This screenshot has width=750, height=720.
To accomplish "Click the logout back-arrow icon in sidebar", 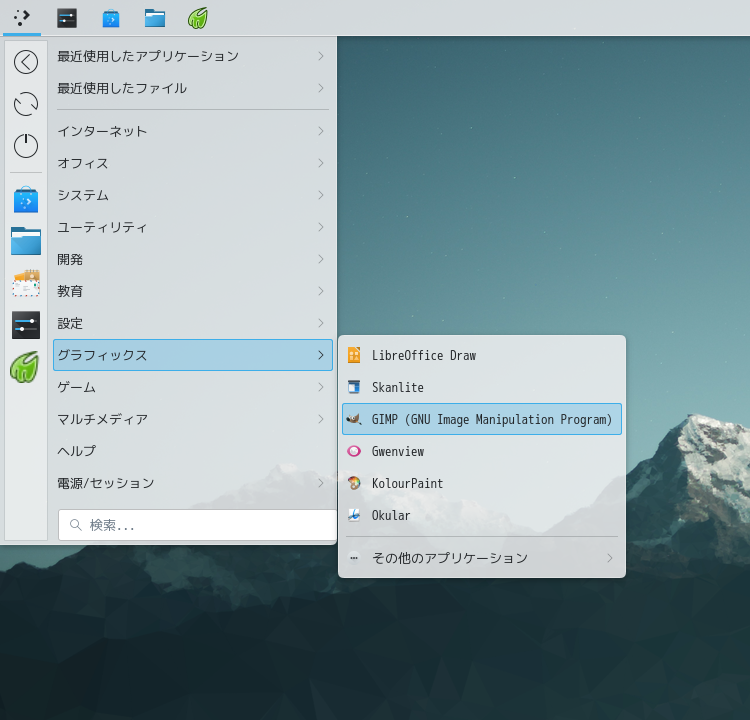I will (x=26, y=62).
